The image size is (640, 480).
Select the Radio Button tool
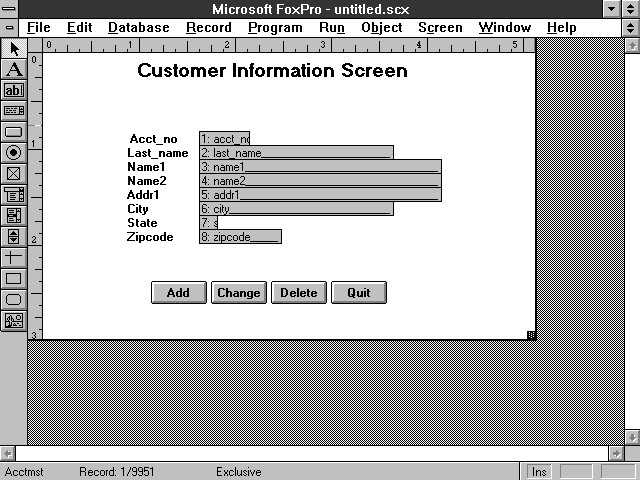pyautogui.click(x=14, y=152)
